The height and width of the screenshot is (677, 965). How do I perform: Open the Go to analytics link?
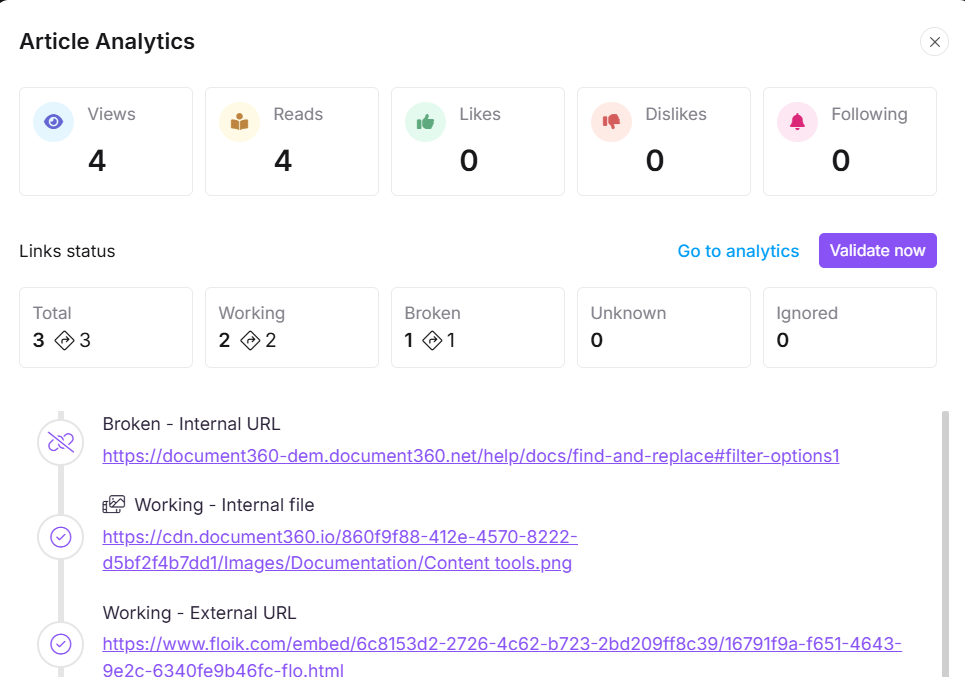pos(738,251)
